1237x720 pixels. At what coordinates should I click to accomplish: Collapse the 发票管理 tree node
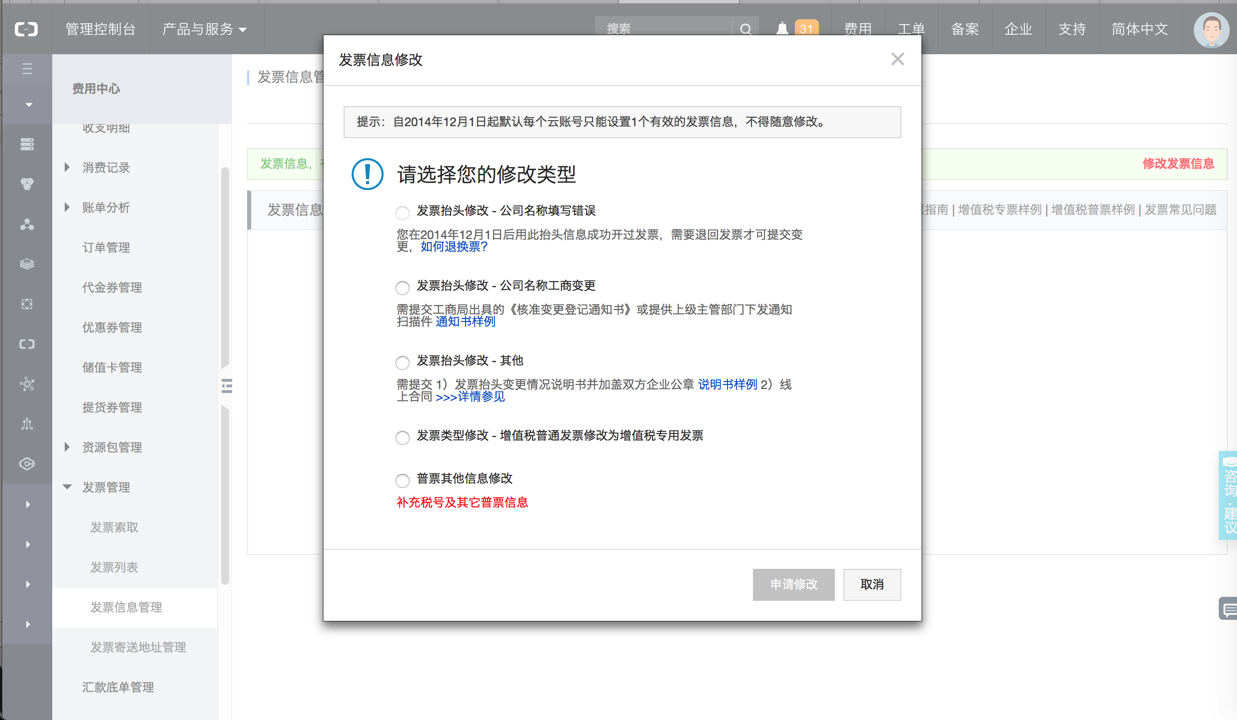point(67,487)
